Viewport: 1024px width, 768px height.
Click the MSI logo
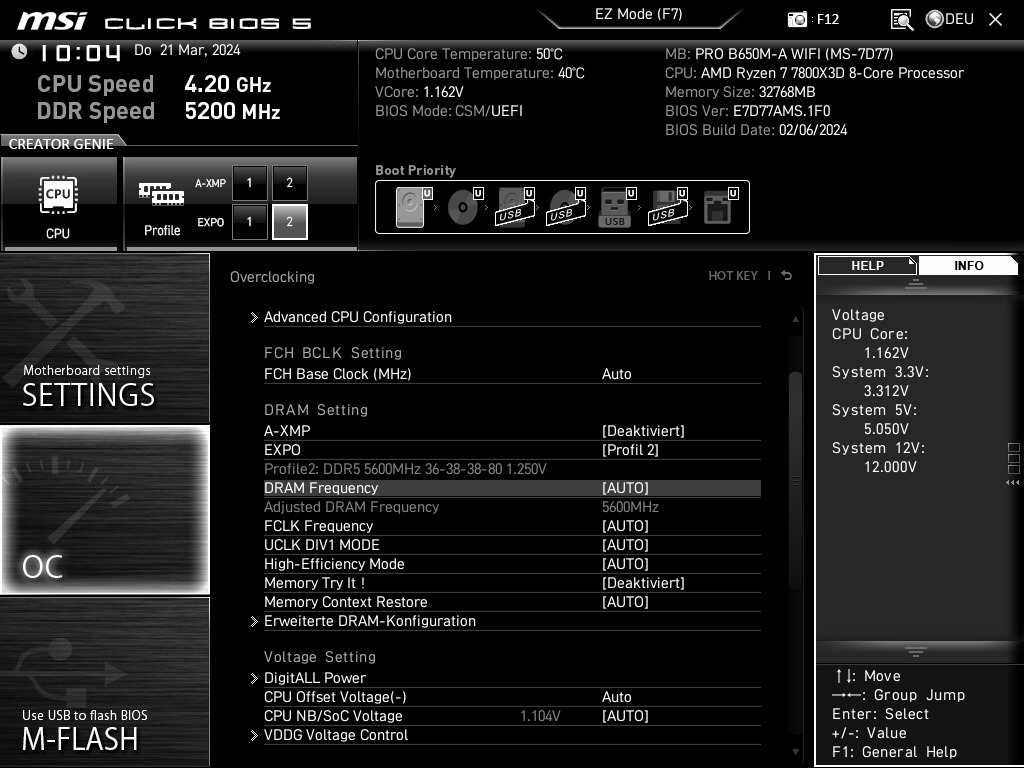coord(52,20)
